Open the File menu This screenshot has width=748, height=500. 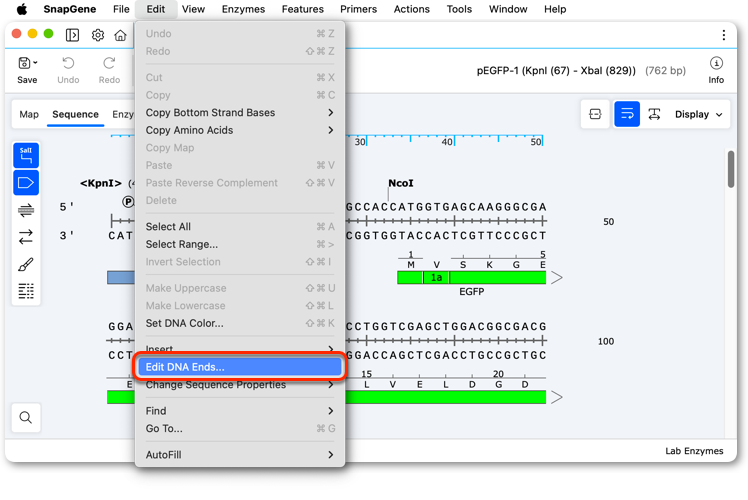(x=121, y=9)
